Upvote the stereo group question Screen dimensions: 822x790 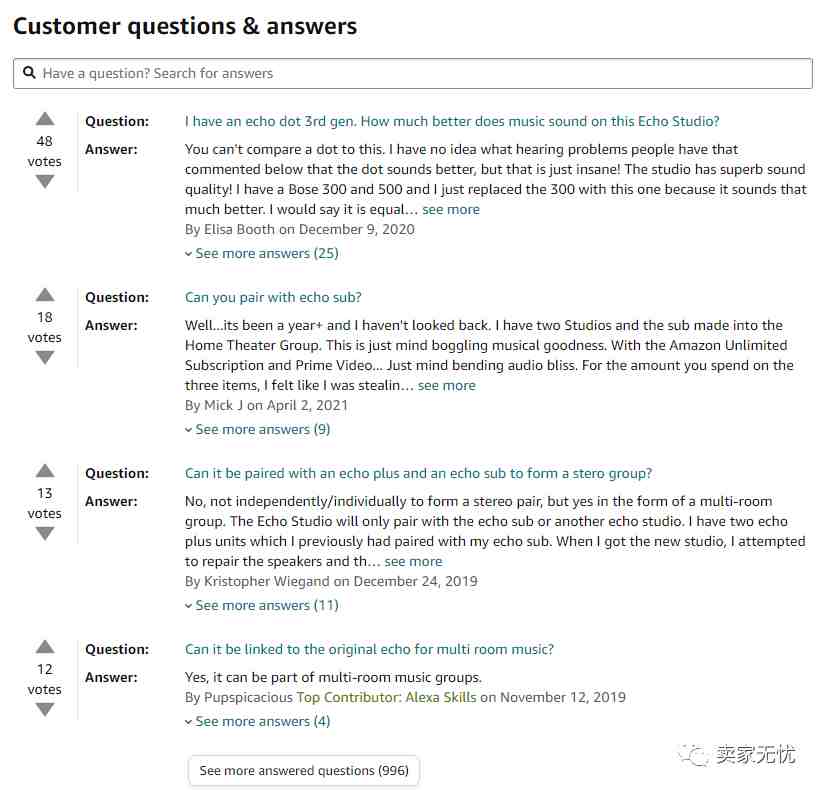point(45,471)
